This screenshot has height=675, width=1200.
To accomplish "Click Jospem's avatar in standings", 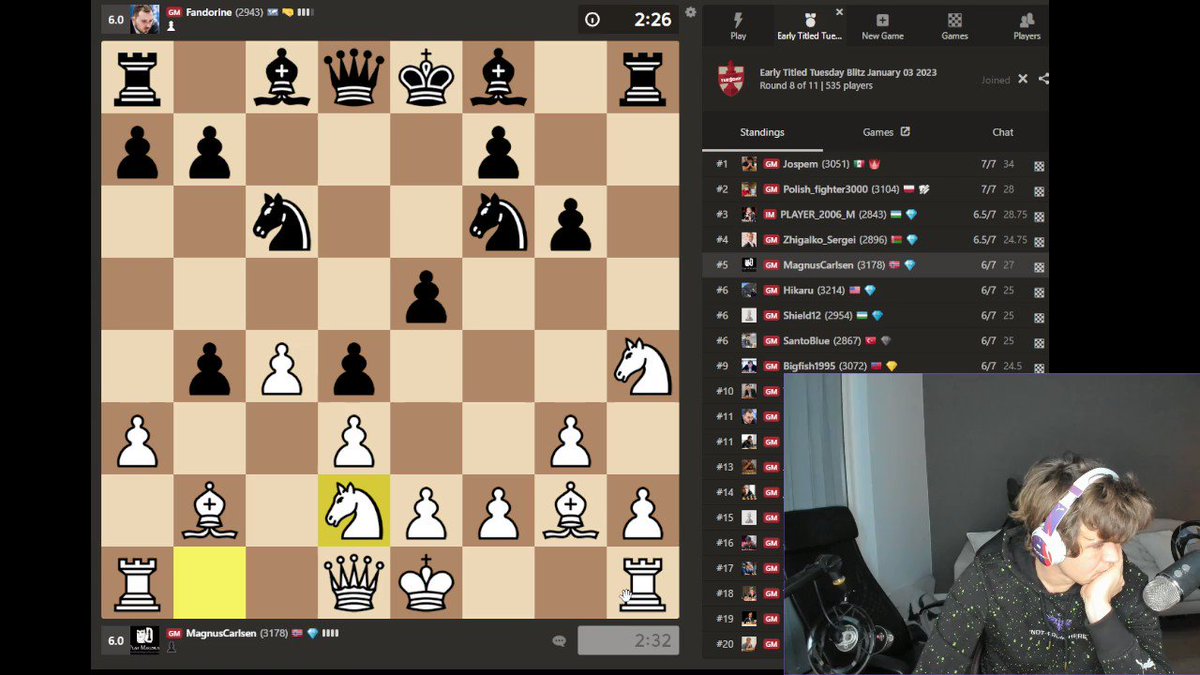I will pos(749,164).
